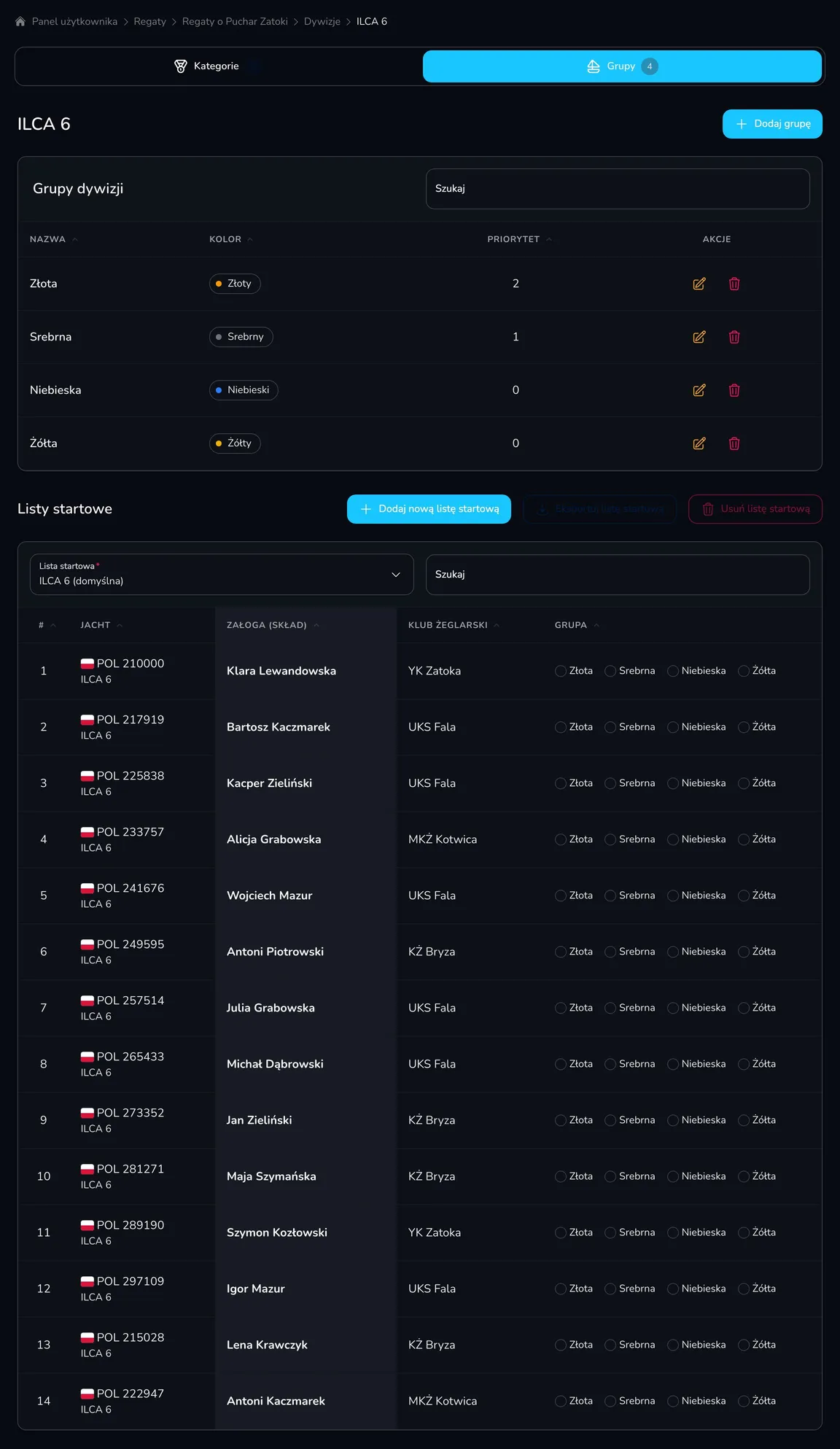Click the Złoty color badge
840x1449 pixels.
235,284
